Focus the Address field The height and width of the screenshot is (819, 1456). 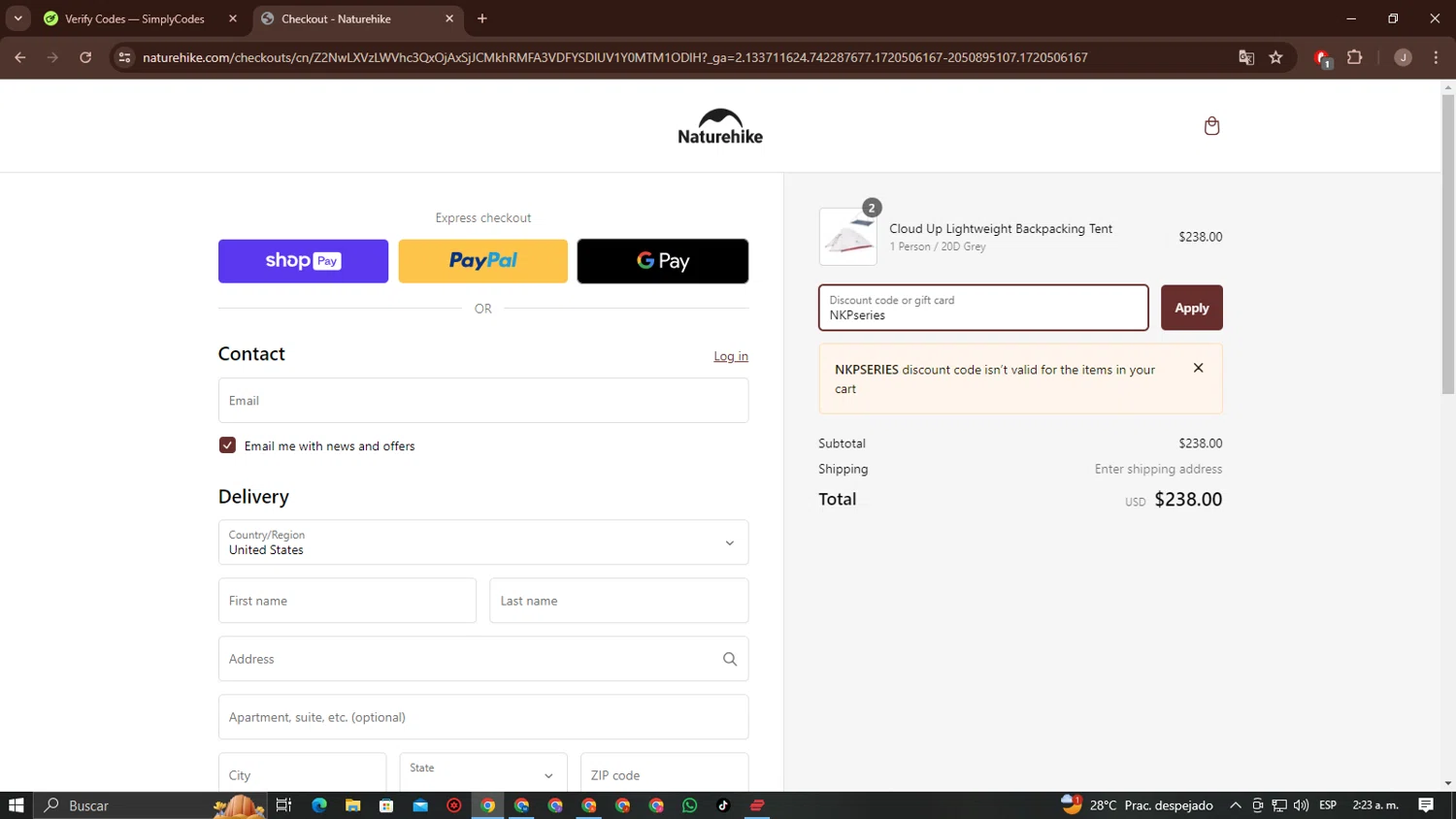(483, 659)
